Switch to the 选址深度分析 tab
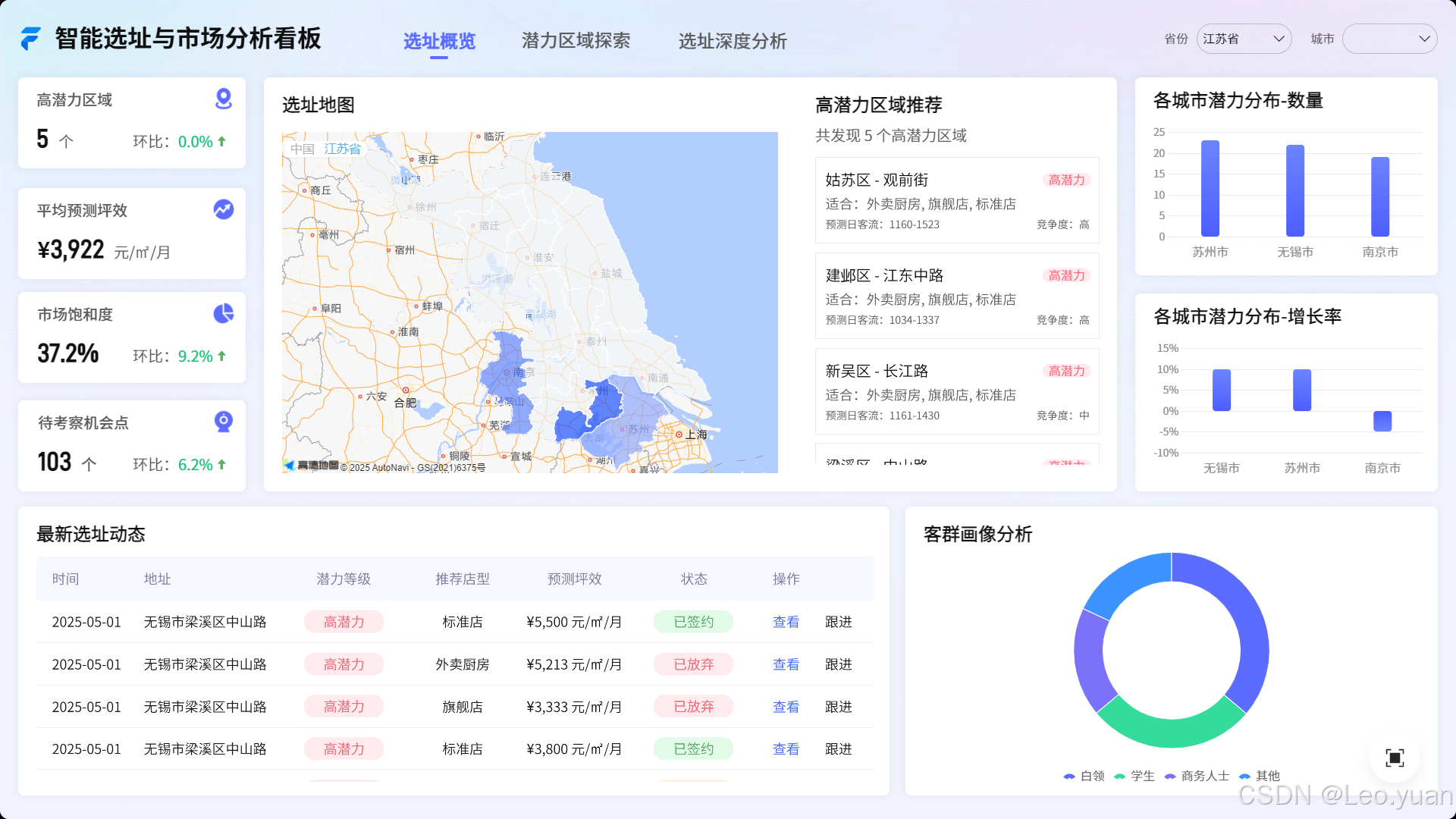Image resolution: width=1456 pixels, height=819 pixels. [x=733, y=41]
